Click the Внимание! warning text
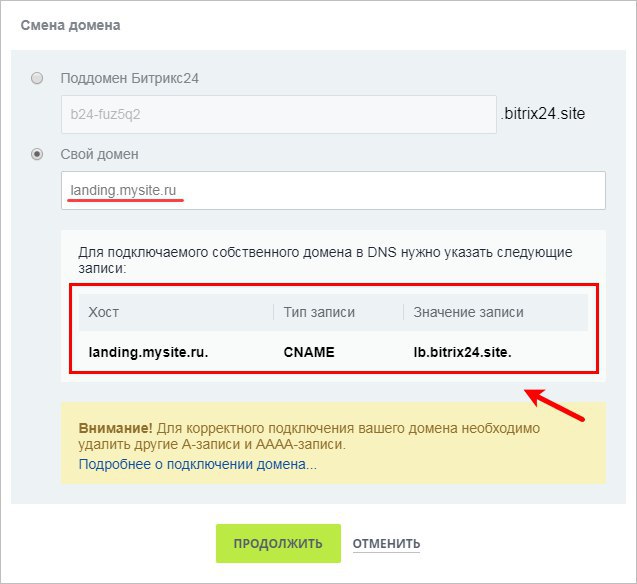Viewport: 637px width, 584px height. [115, 428]
